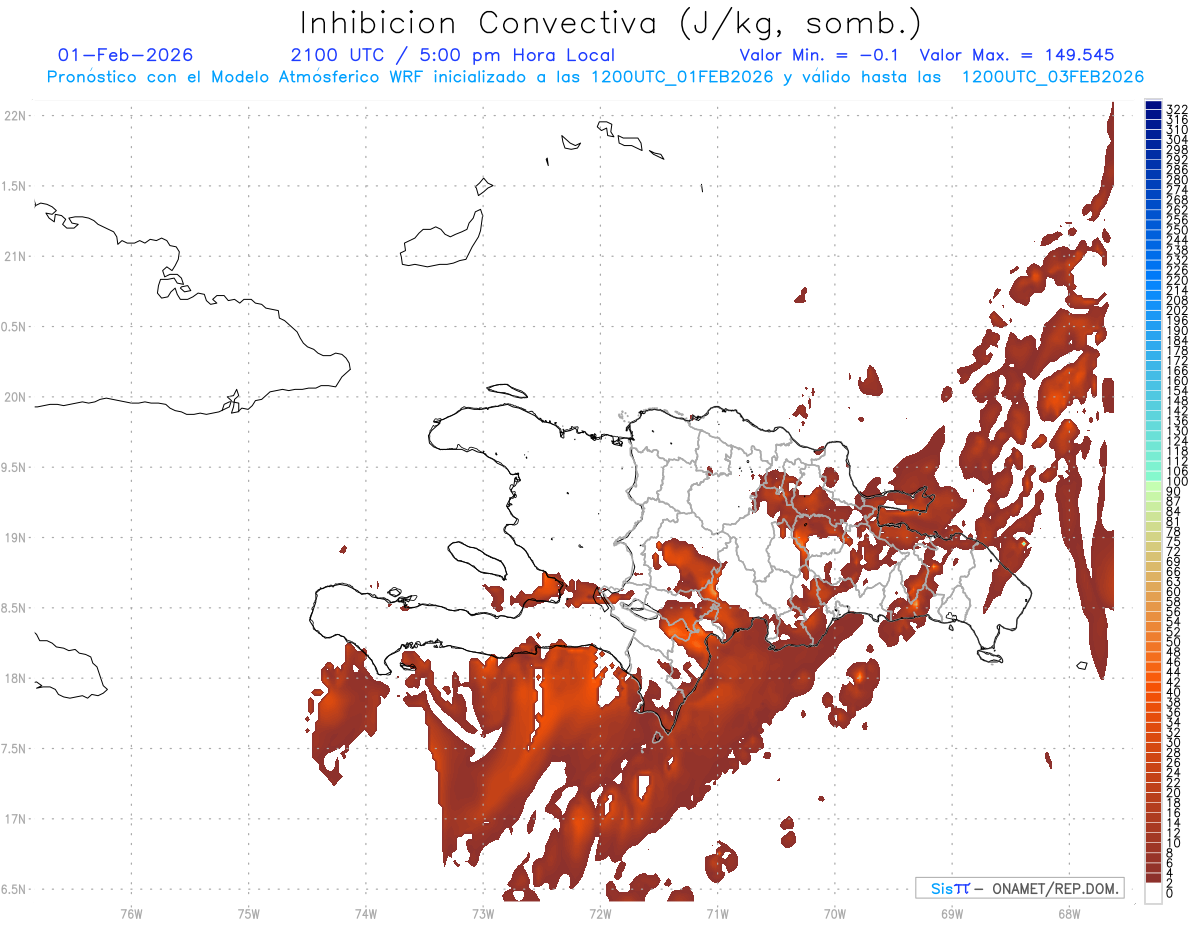Click the '75W' longitude label
The image size is (1200, 927).
coord(248,912)
